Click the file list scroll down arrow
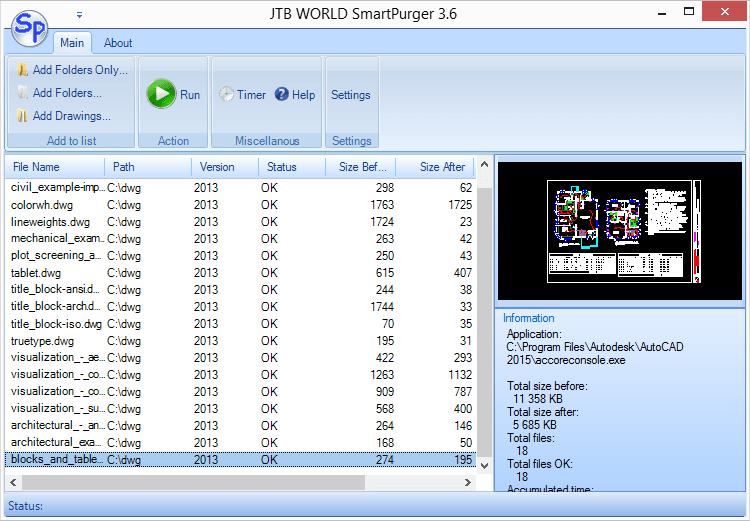 coord(484,466)
